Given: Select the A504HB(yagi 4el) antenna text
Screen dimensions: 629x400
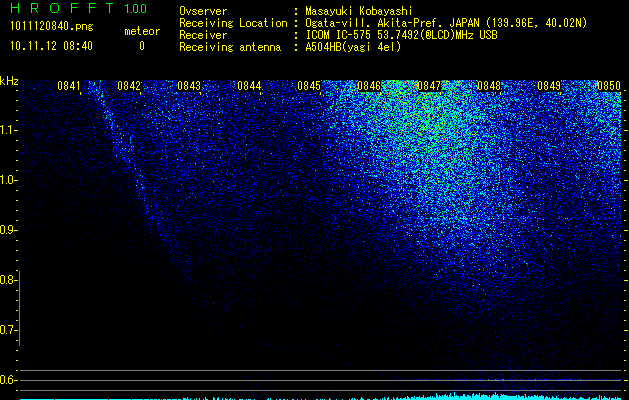Looking at the screenshot, I should (x=353, y=47).
